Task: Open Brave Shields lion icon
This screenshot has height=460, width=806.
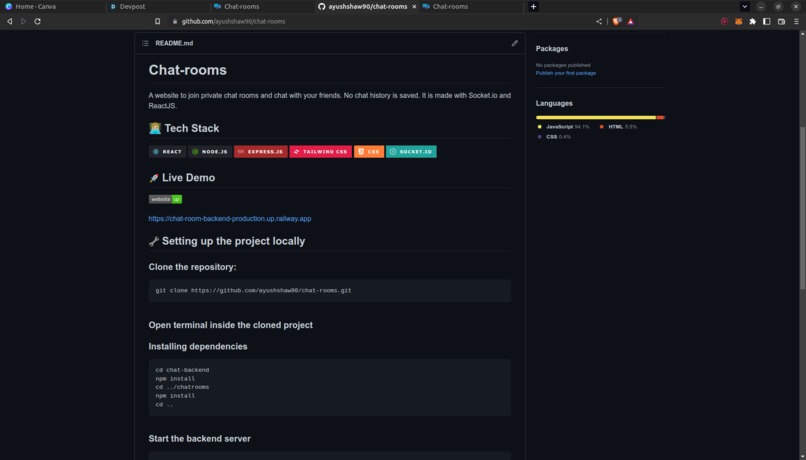Action: (x=617, y=21)
